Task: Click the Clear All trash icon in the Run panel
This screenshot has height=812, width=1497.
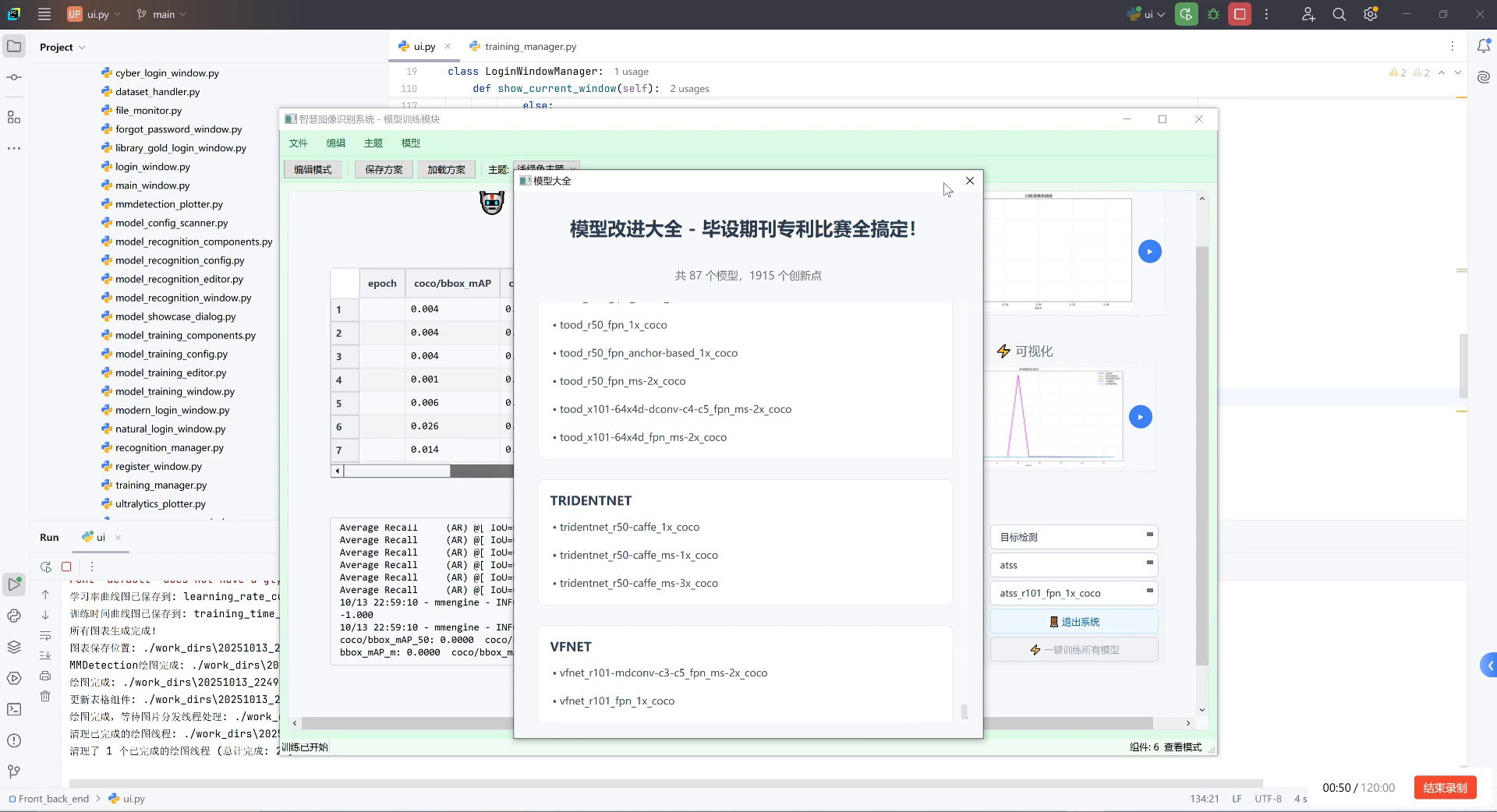Action: 45,696
